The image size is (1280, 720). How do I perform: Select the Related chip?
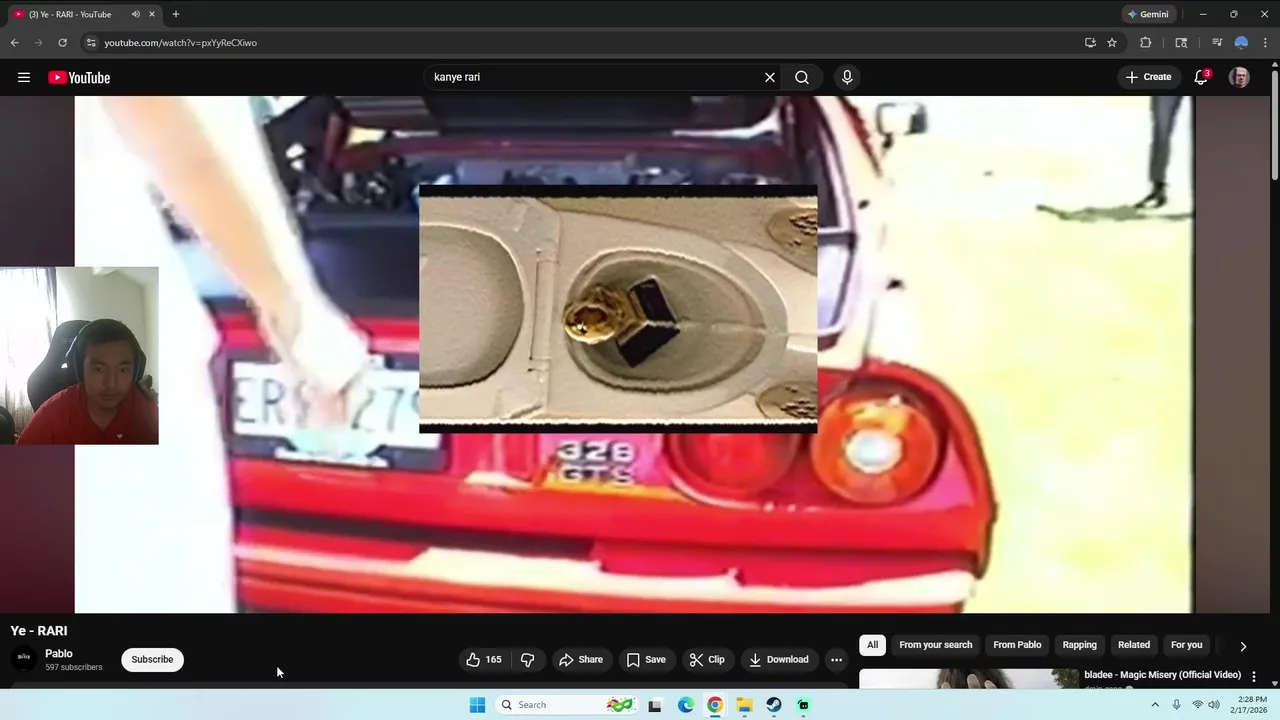(x=1133, y=645)
